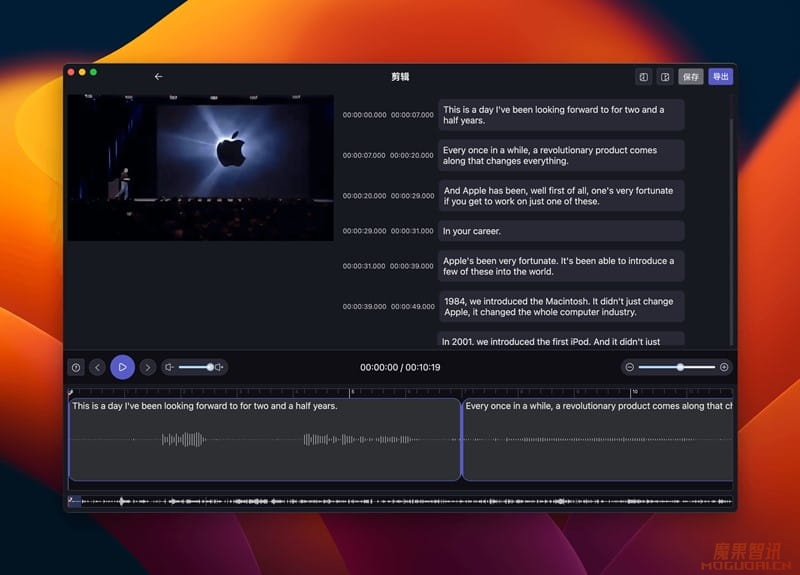Image resolution: width=800 pixels, height=575 pixels.
Task: Click the subtitle list vertical scrollbar
Action: 732,231
